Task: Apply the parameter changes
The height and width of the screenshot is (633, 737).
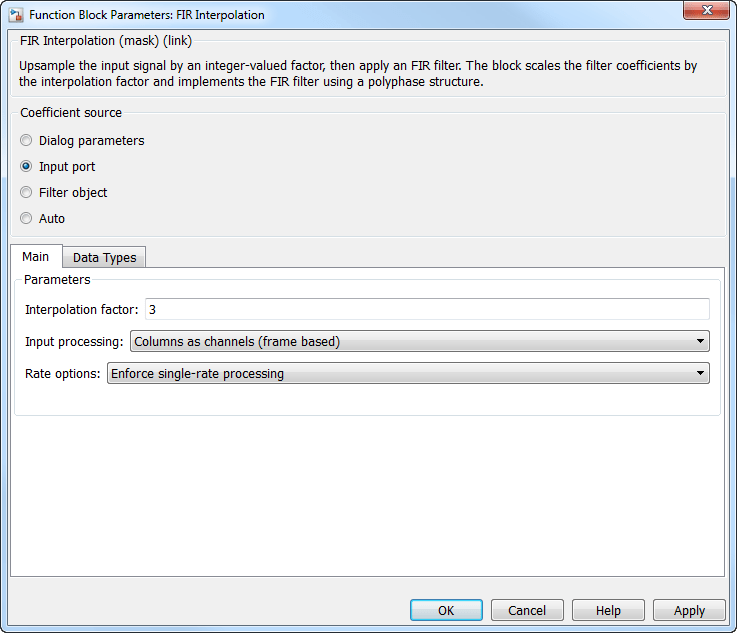Action: (x=689, y=611)
